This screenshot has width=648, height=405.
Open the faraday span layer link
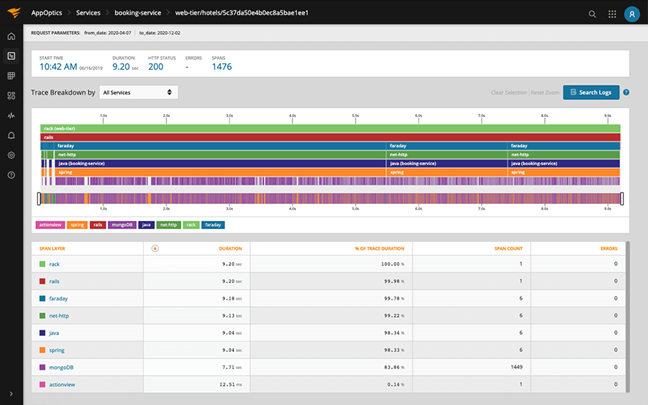tap(58, 298)
